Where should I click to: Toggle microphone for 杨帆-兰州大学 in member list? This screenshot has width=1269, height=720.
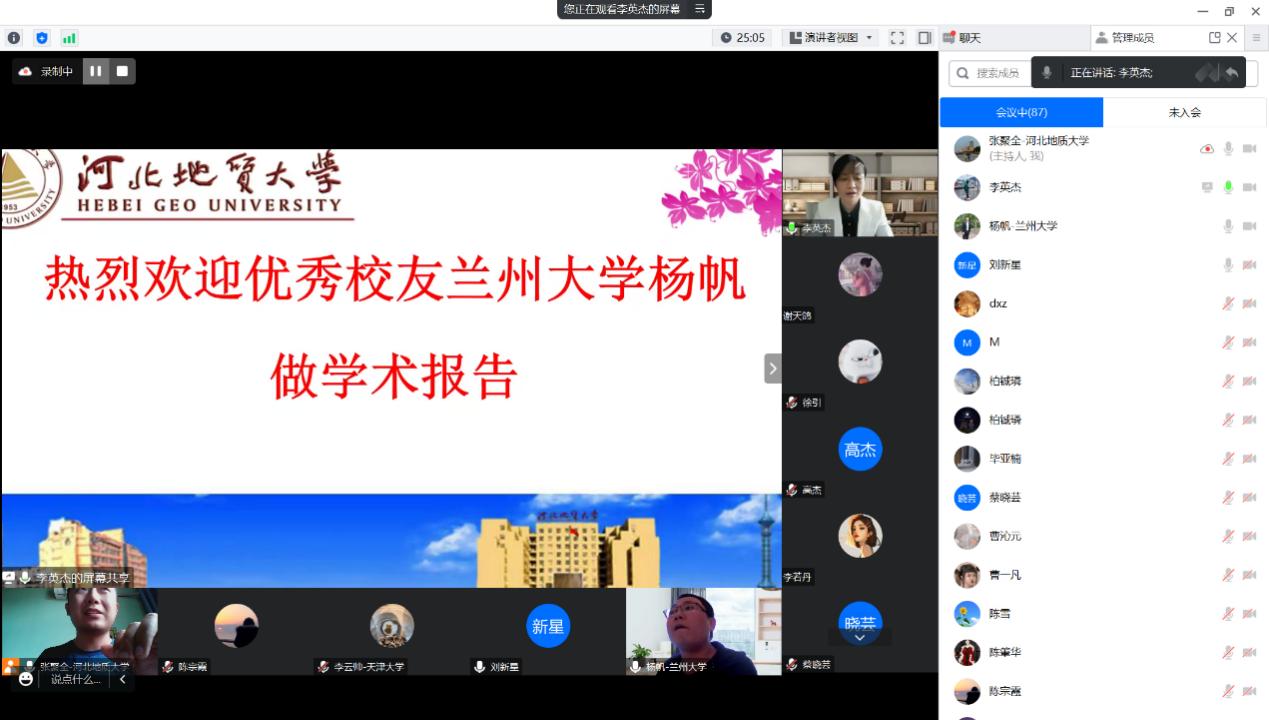(x=1228, y=226)
